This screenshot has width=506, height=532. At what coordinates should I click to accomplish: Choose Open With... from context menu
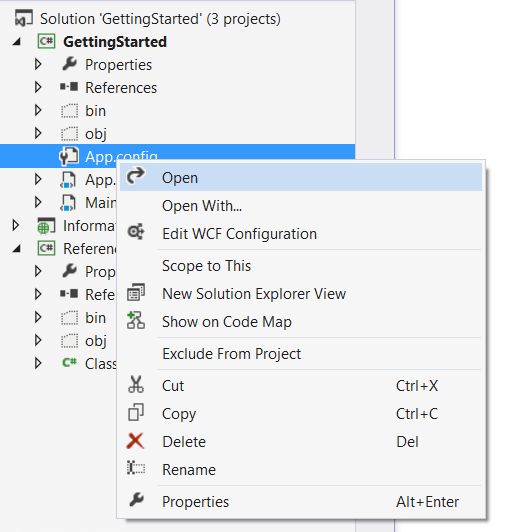pos(301,206)
